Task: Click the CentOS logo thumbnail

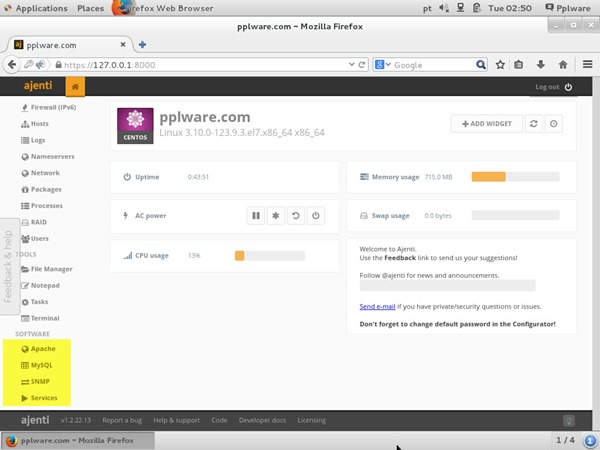Action: 135,126
